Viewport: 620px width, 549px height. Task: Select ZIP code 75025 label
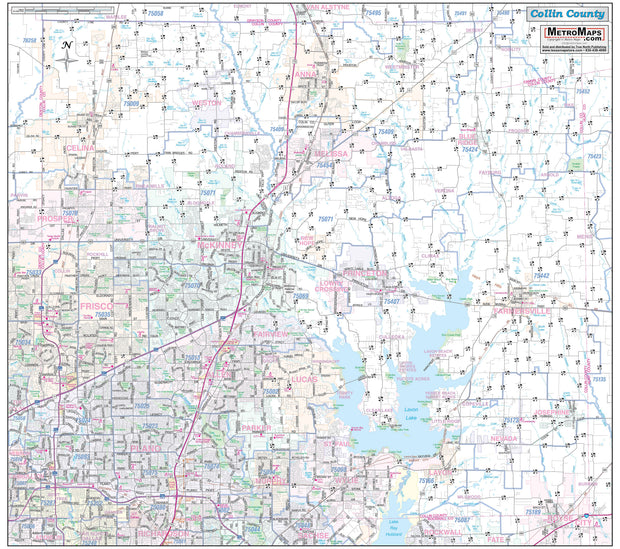[x=142, y=406]
